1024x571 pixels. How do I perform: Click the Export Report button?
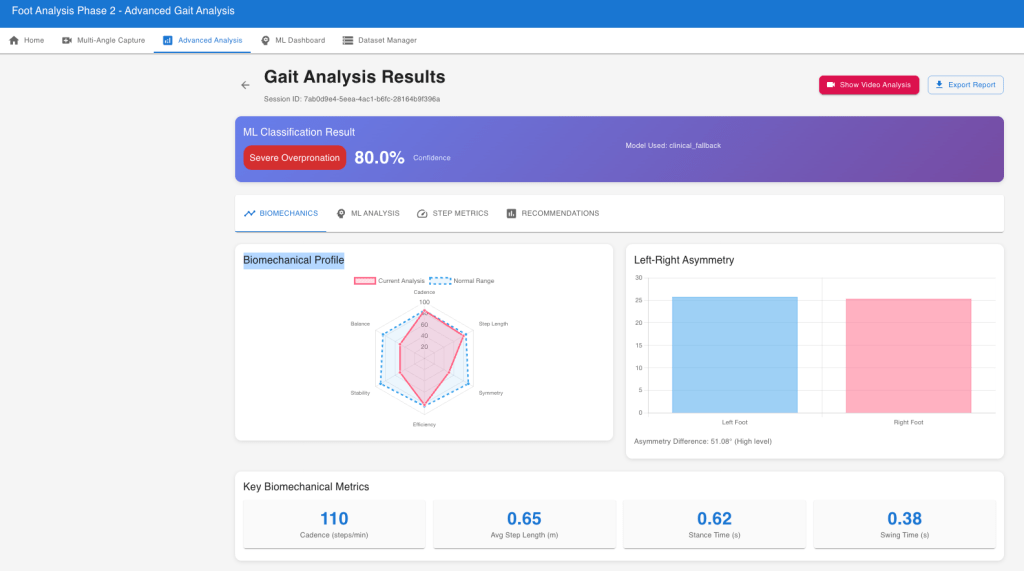(x=965, y=85)
